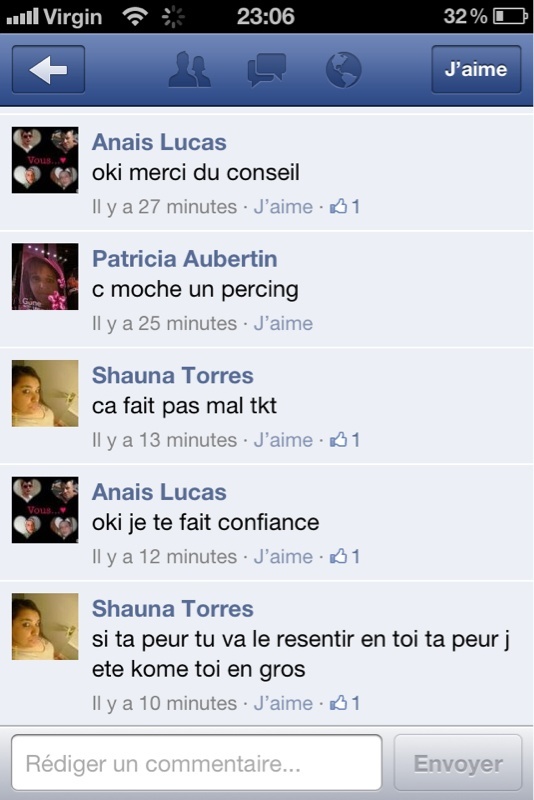Tap the thumbs-up count on 'oki merci du conseil'
The height and width of the screenshot is (800, 534).
click(x=345, y=207)
